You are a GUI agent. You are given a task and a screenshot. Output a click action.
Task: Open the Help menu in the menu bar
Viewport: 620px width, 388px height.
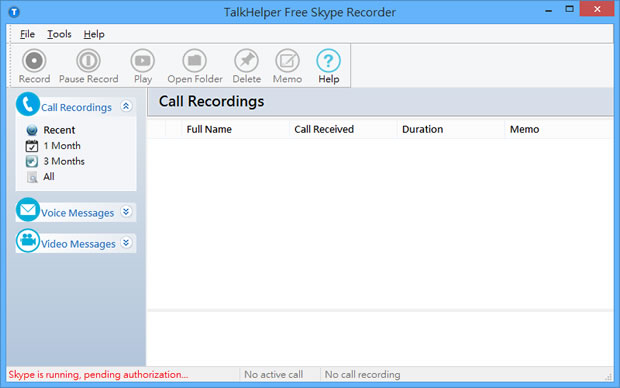click(94, 34)
